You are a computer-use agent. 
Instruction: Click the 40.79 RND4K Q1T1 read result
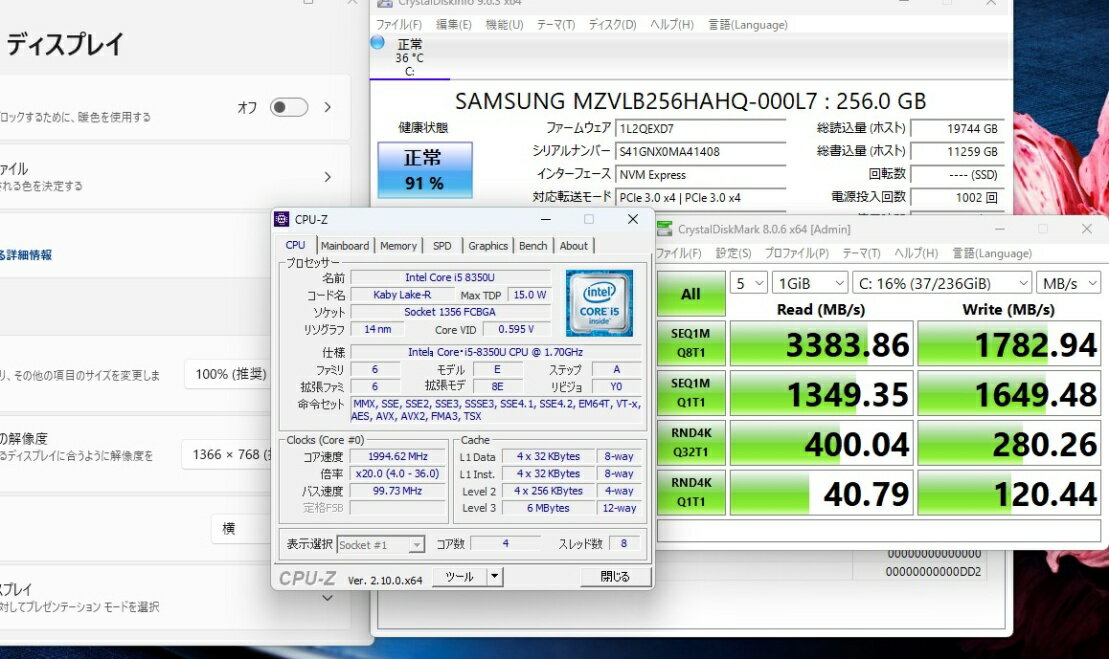click(x=821, y=493)
